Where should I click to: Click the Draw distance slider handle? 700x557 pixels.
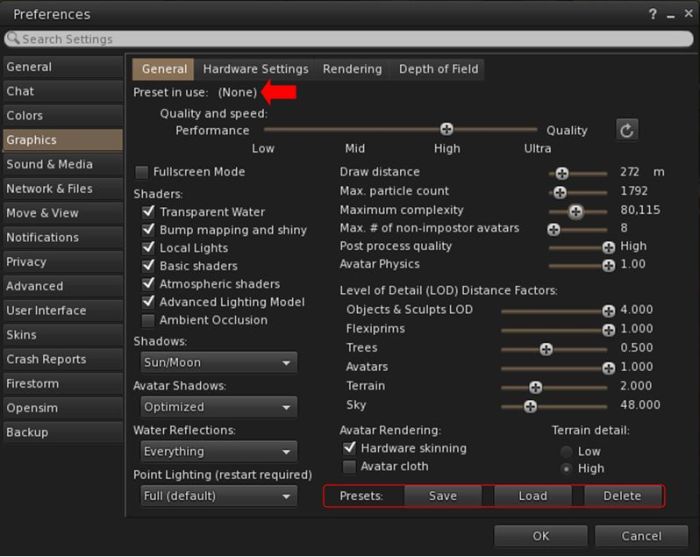[x=562, y=173]
